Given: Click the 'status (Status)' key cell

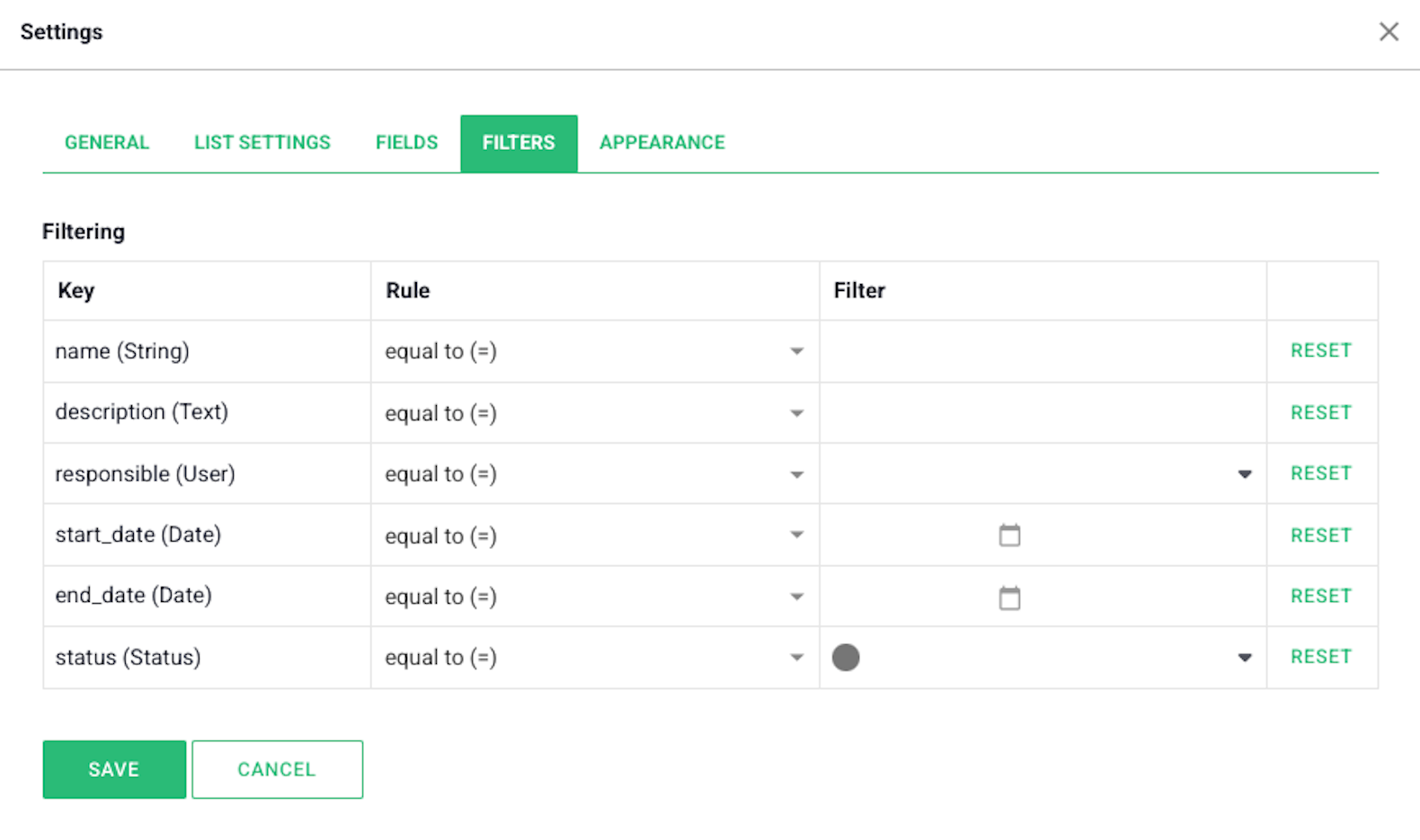Looking at the screenshot, I should click(x=207, y=658).
